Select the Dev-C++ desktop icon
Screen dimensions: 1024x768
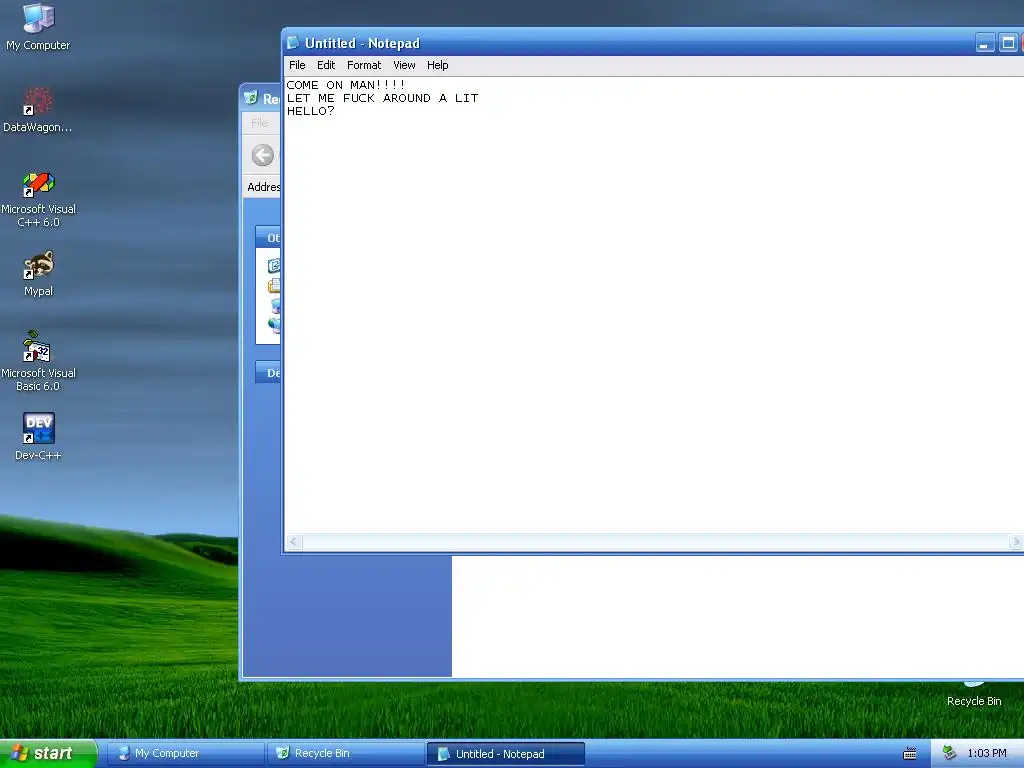(38, 437)
